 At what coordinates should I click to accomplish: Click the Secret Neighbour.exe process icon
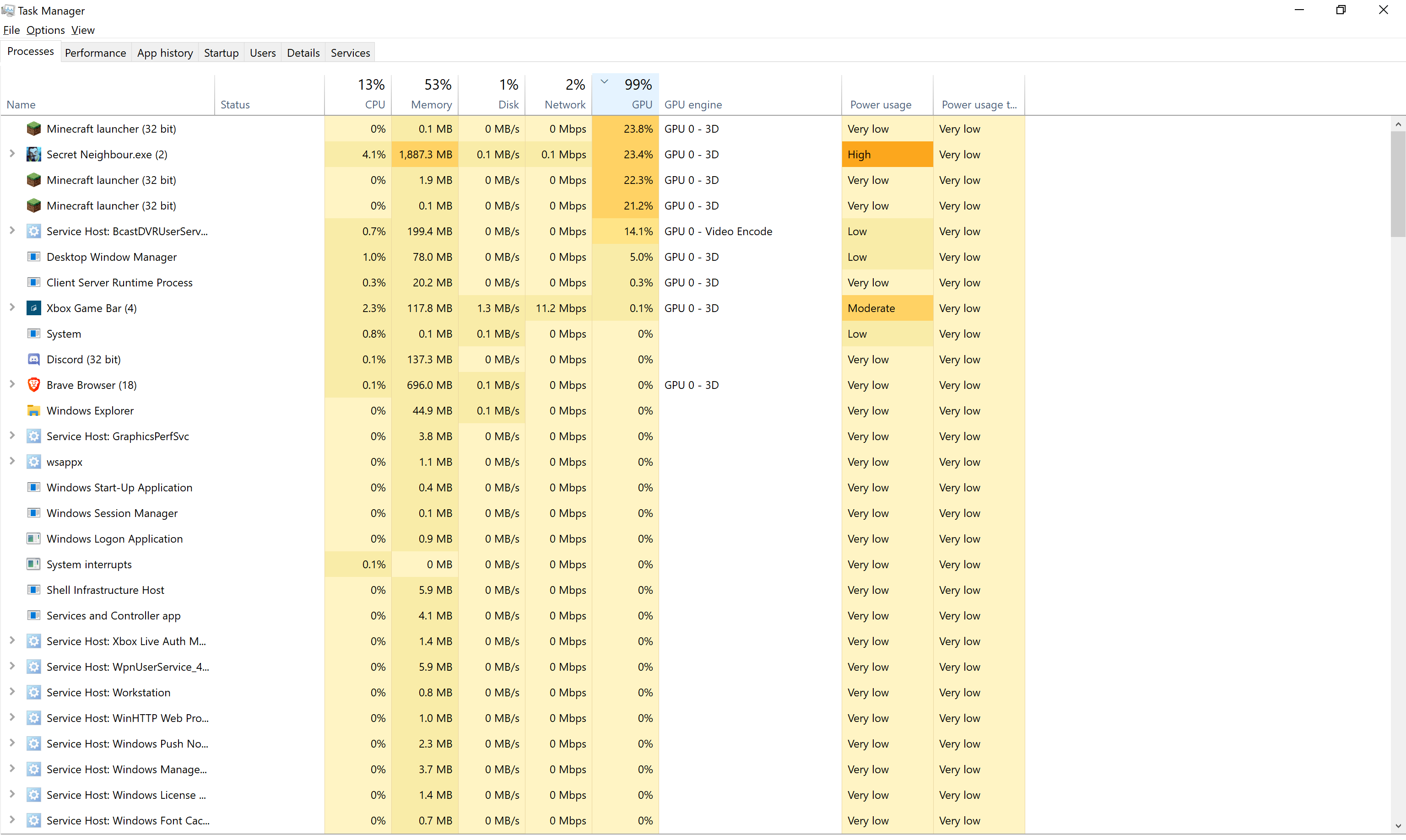(33, 155)
